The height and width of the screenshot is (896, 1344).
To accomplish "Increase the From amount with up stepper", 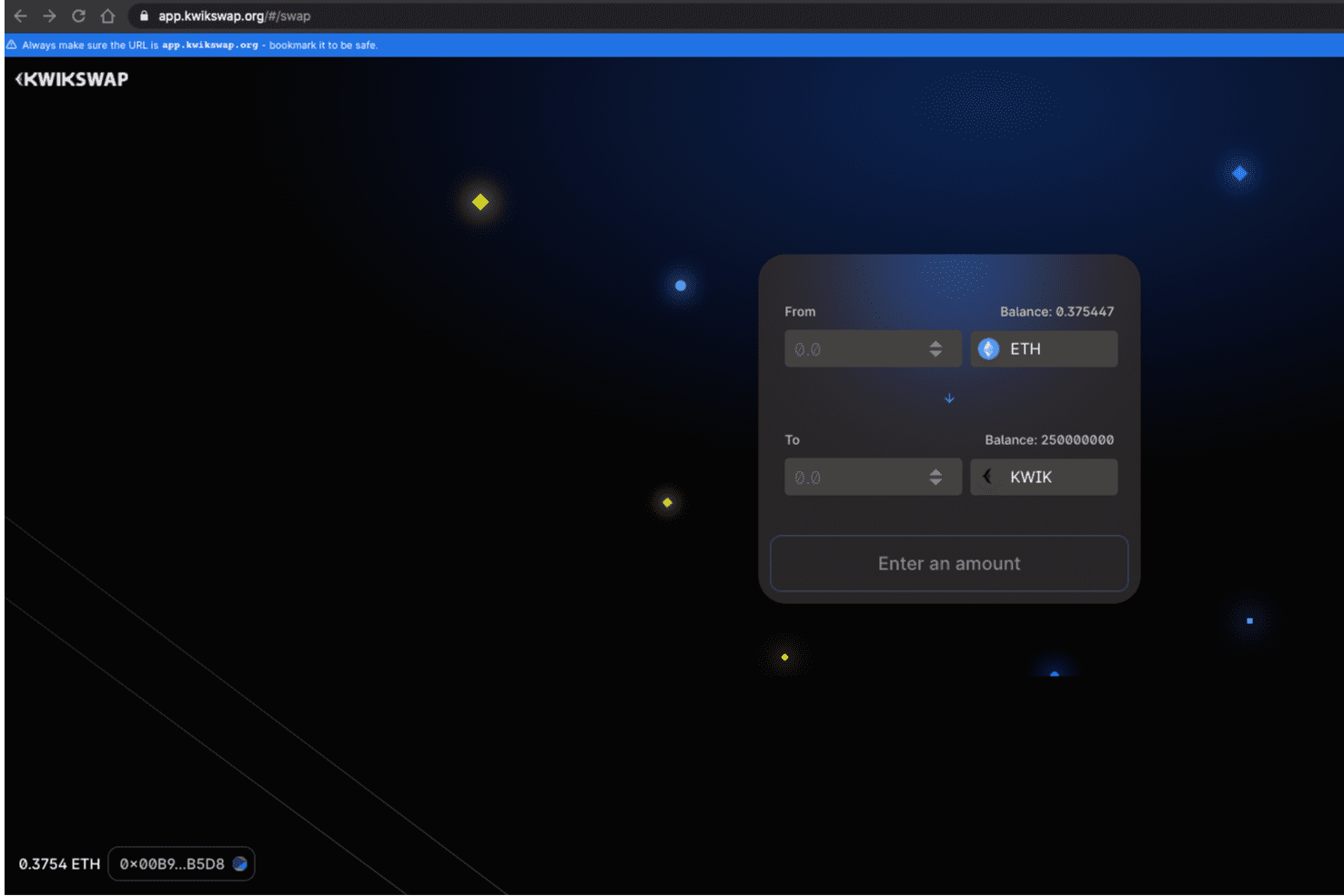I will pyautogui.click(x=935, y=344).
